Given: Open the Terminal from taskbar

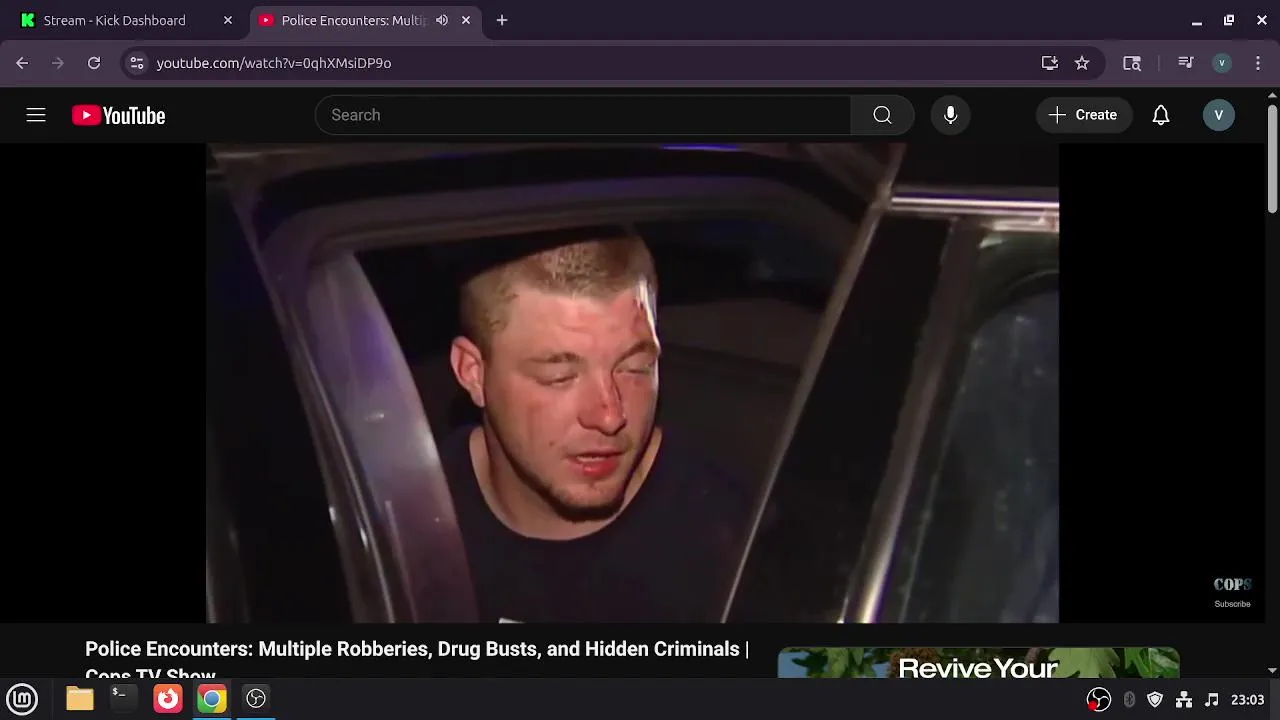Looking at the screenshot, I should tap(122, 698).
